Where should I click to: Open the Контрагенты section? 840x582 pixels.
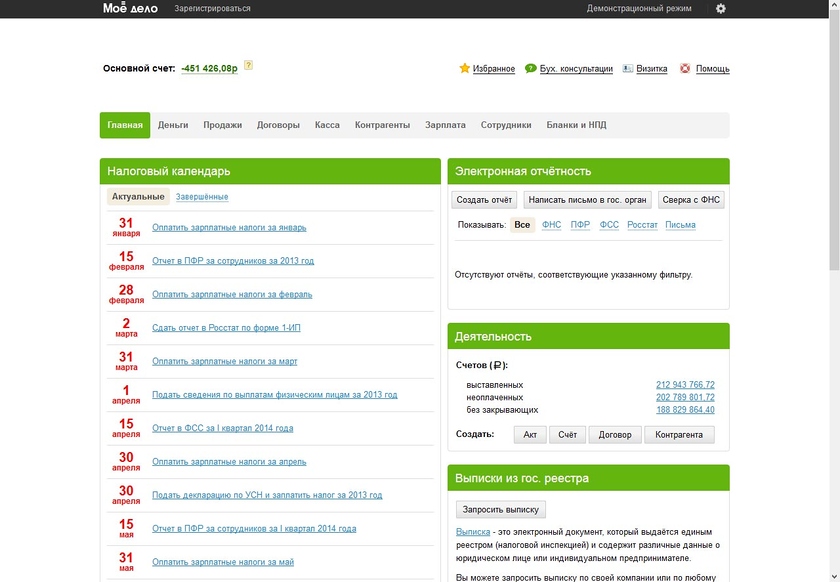[x=382, y=126]
